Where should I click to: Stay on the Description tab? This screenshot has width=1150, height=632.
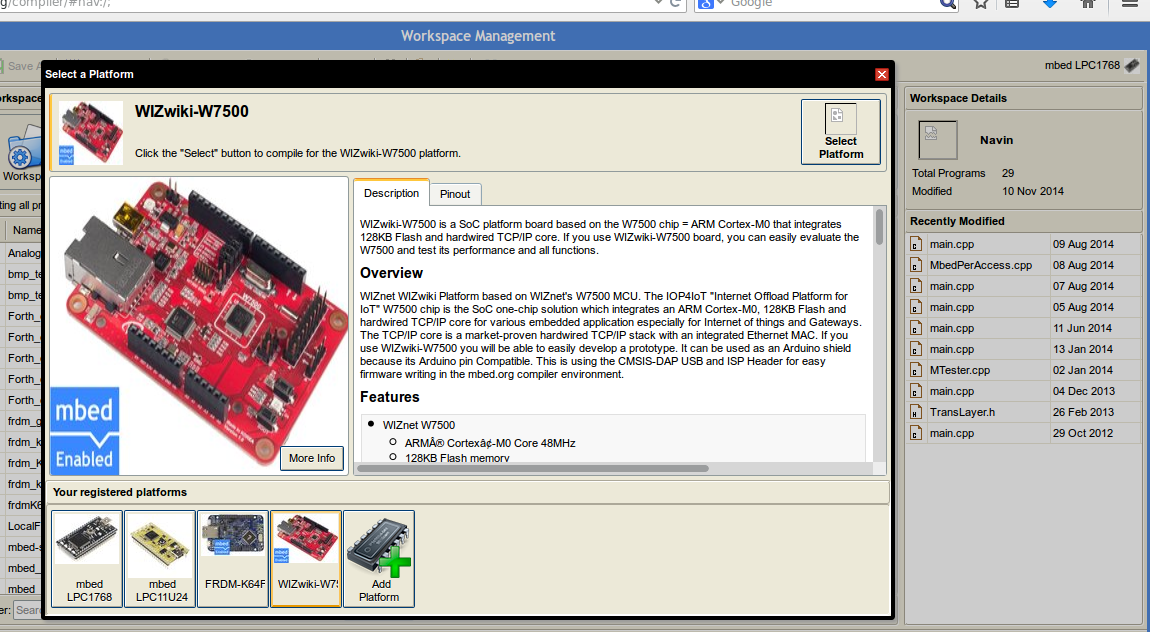[x=390, y=194]
